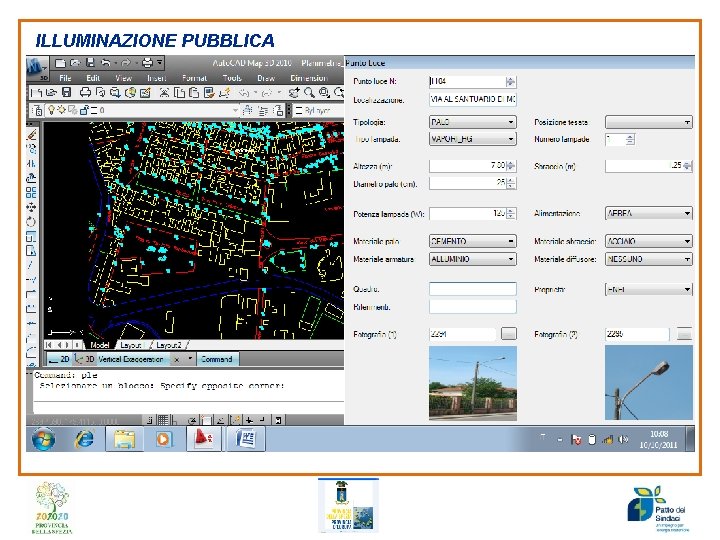Viewport: 720px width, 540px height.
Task: Open the File menu
Action: point(65,78)
